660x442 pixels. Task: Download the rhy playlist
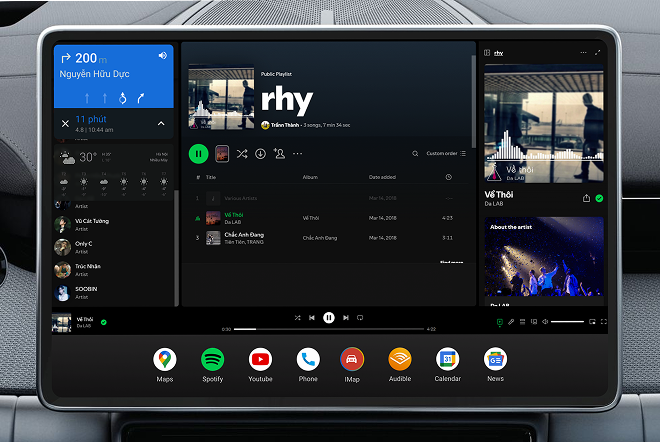[260, 153]
